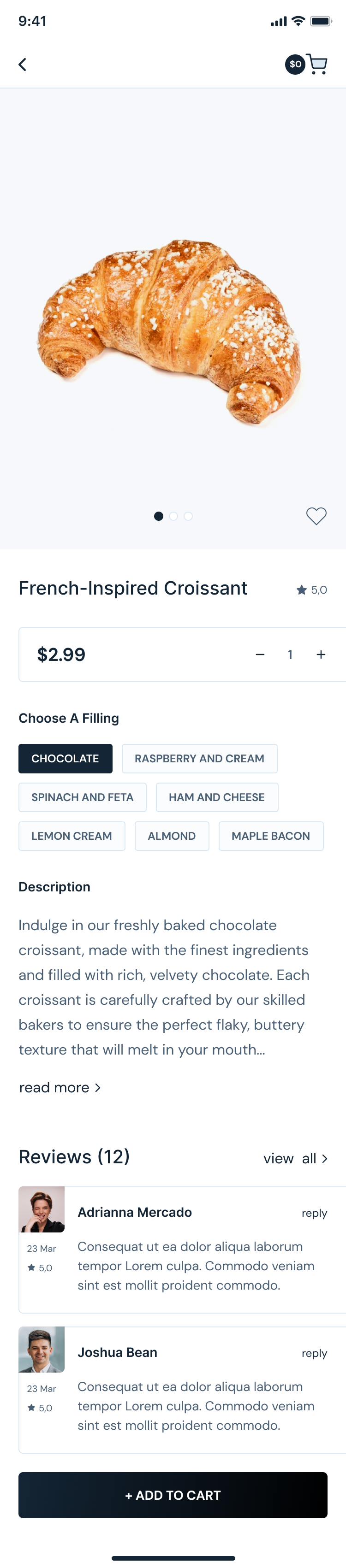Decrease quantity with minus icon
This screenshot has height=1568, width=346.
pos(260,654)
